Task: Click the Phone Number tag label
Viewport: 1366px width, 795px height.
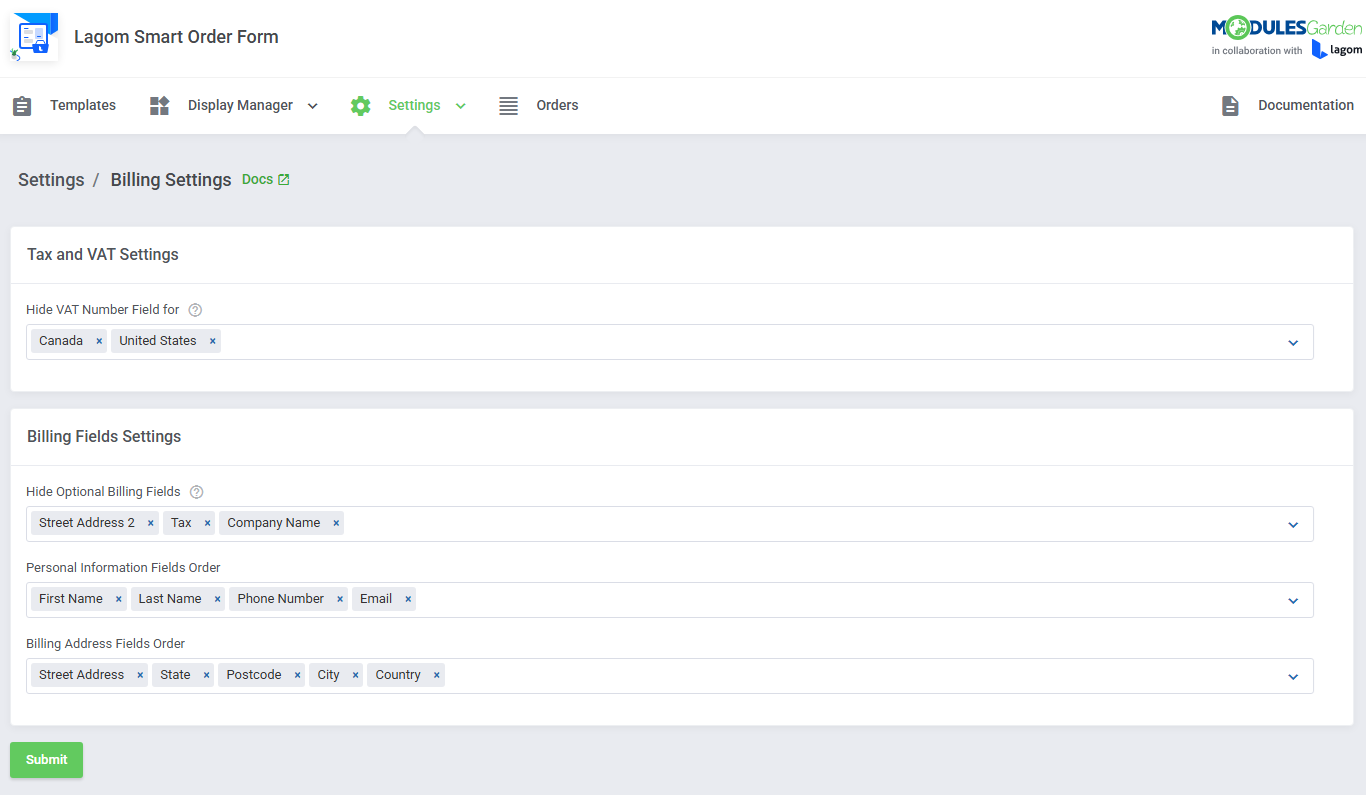Action: point(280,599)
